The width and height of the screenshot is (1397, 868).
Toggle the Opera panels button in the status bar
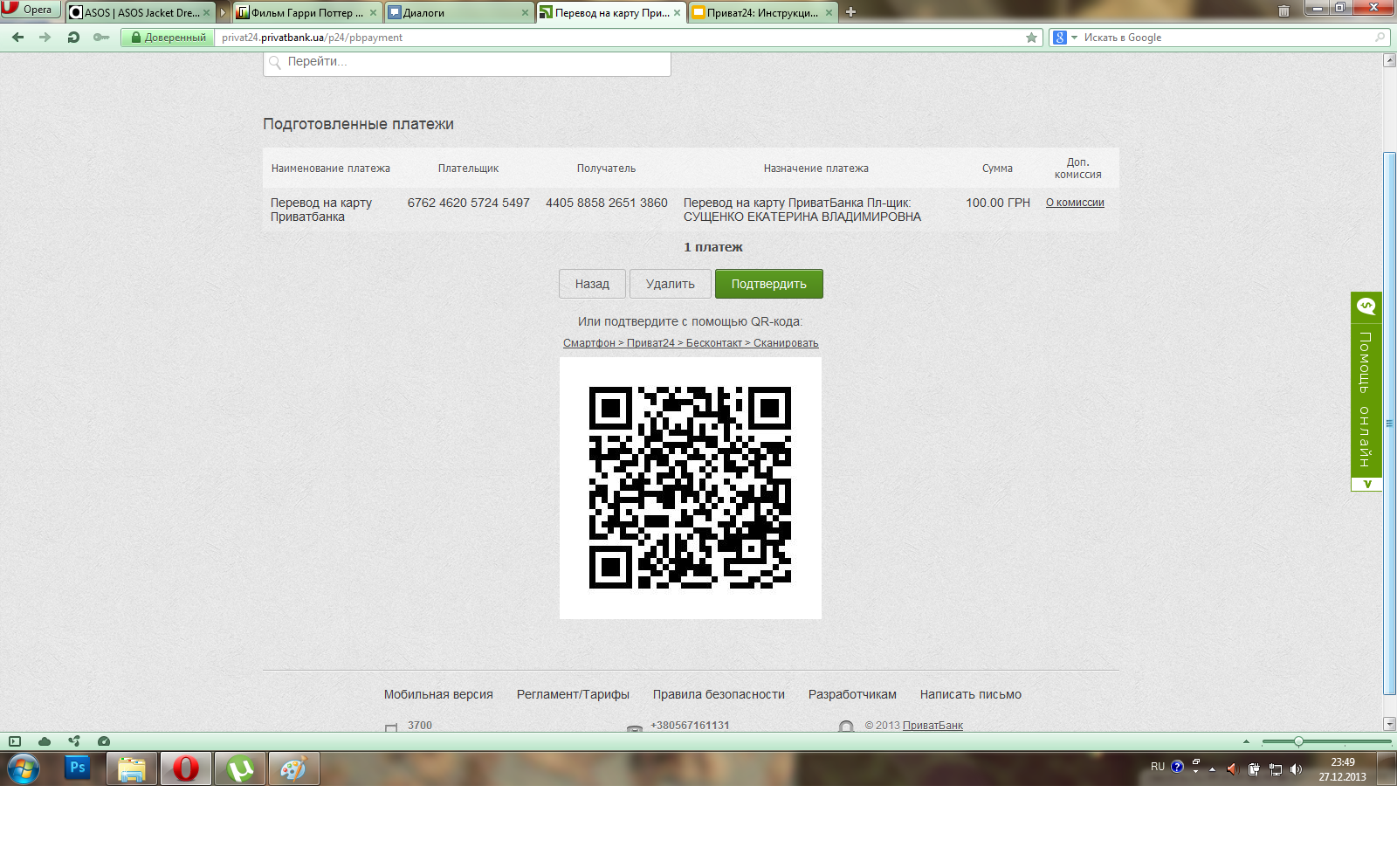tap(15, 741)
